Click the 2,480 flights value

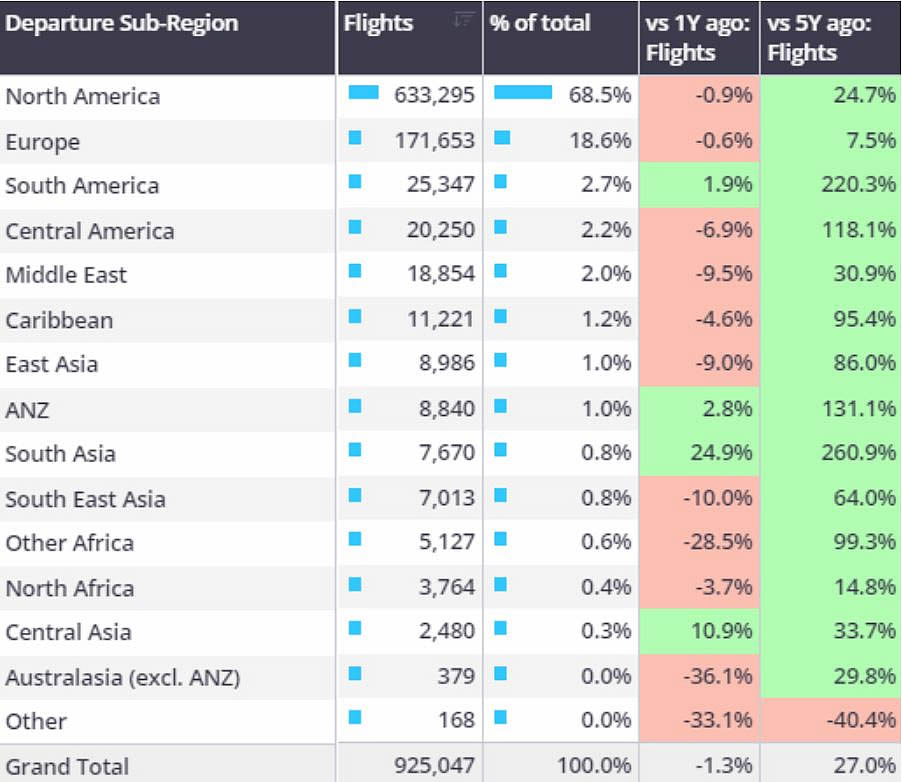[x=446, y=631]
